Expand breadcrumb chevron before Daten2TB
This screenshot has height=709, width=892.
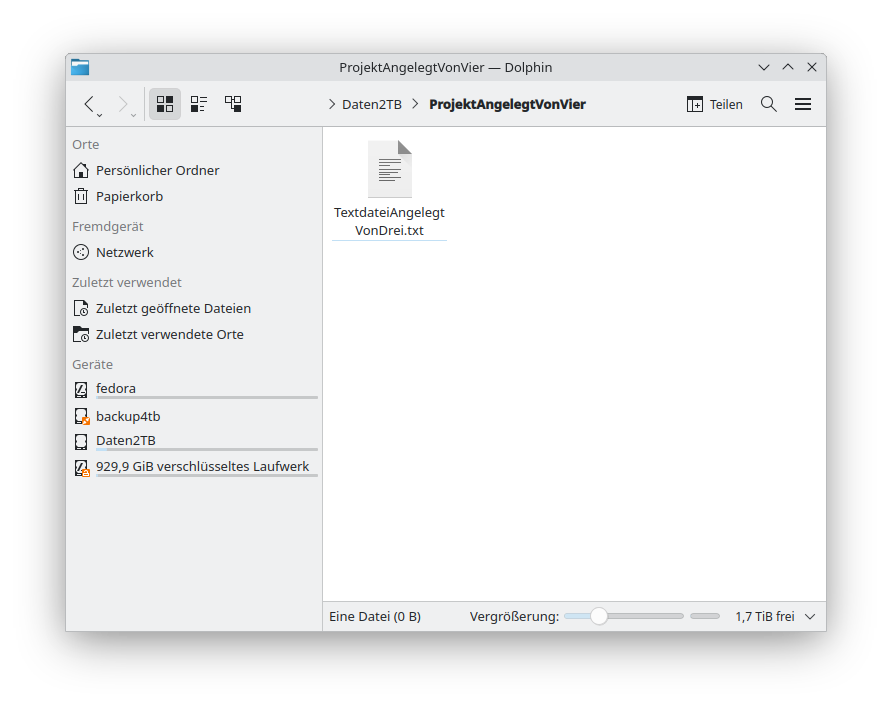click(332, 104)
